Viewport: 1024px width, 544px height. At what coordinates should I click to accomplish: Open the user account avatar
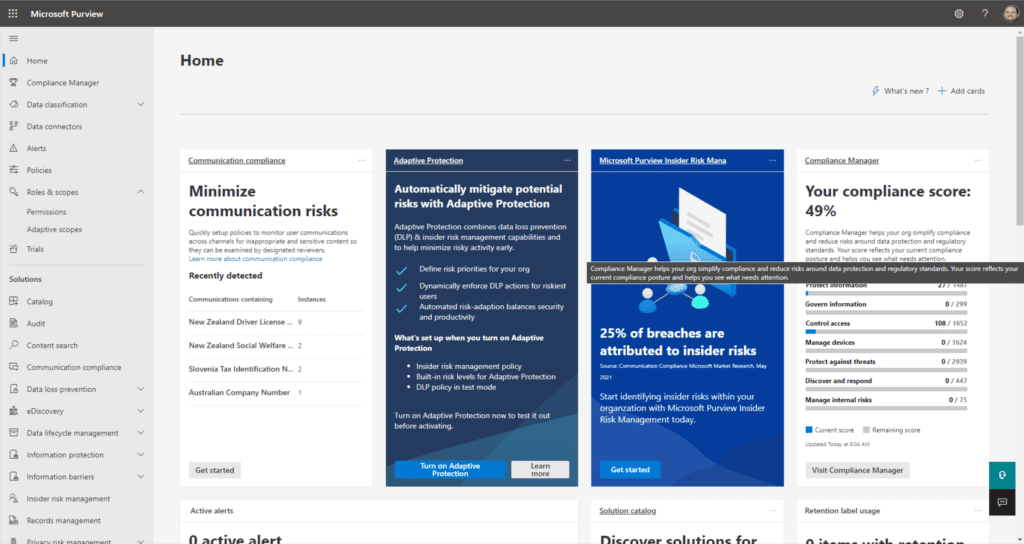1010,13
